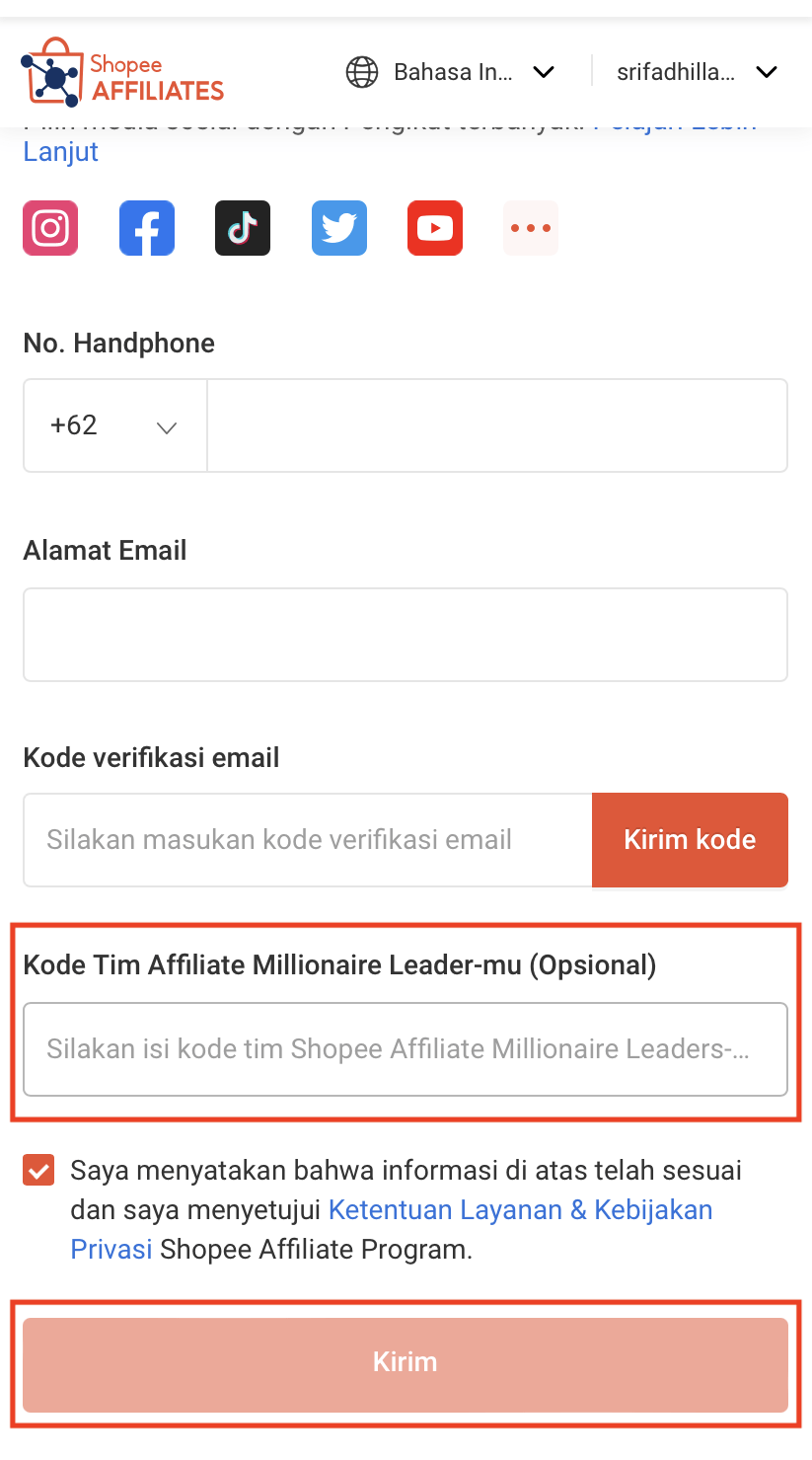Choose the TikTok platform icon
The width and height of the screenshot is (812, 1460).
[242, 228]
